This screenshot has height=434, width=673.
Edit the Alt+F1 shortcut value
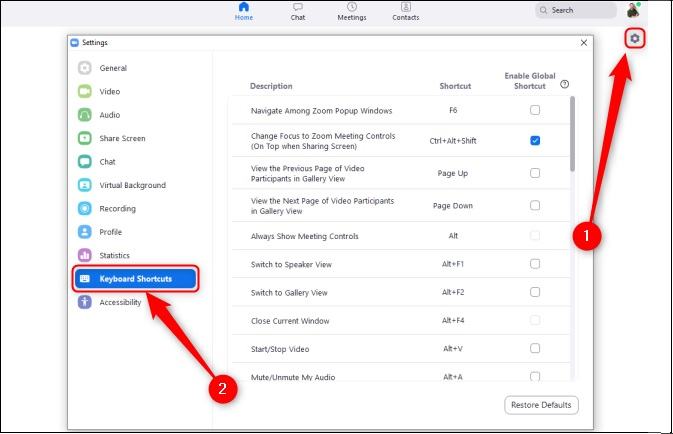[x=453, y=264]
